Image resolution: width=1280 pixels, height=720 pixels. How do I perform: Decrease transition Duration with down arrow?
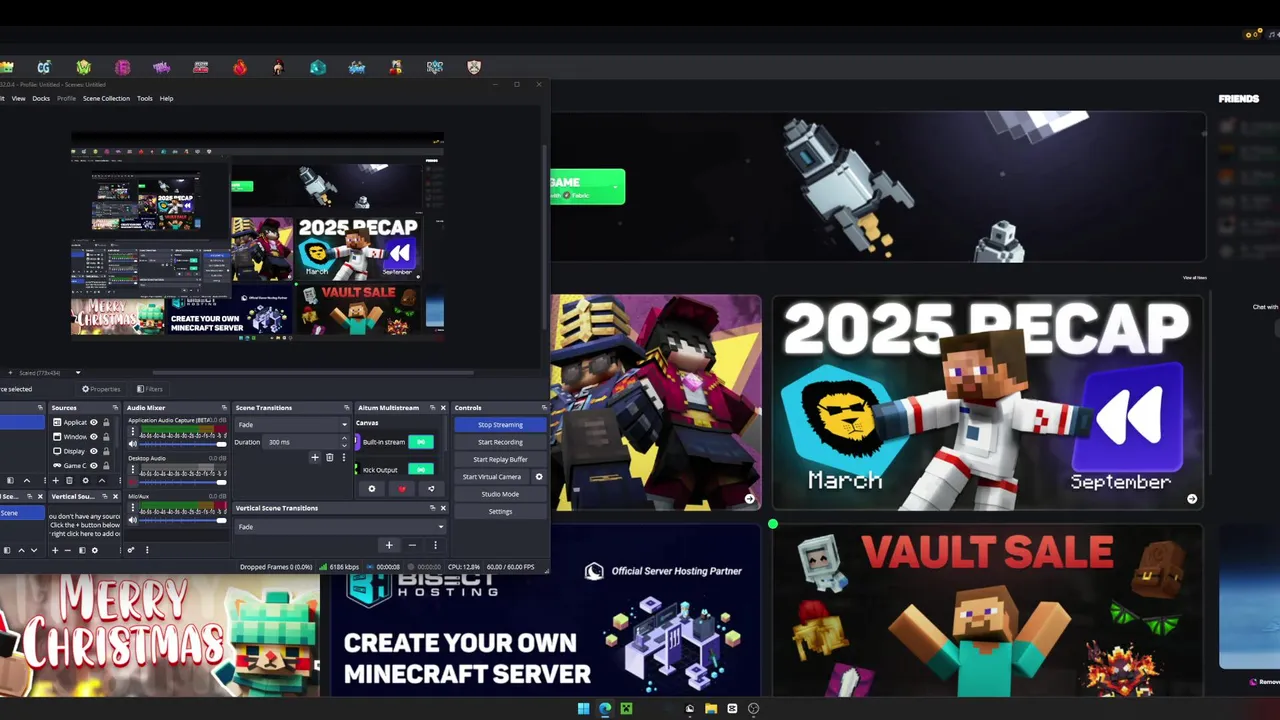pyautogui.click(x=344, y=446)
